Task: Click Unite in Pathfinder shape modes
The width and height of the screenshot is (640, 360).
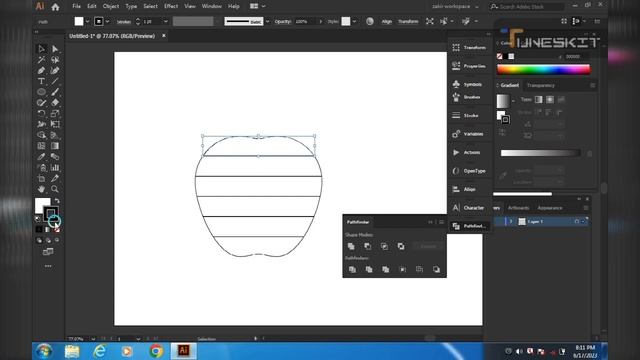Action: tap(351, 246)
